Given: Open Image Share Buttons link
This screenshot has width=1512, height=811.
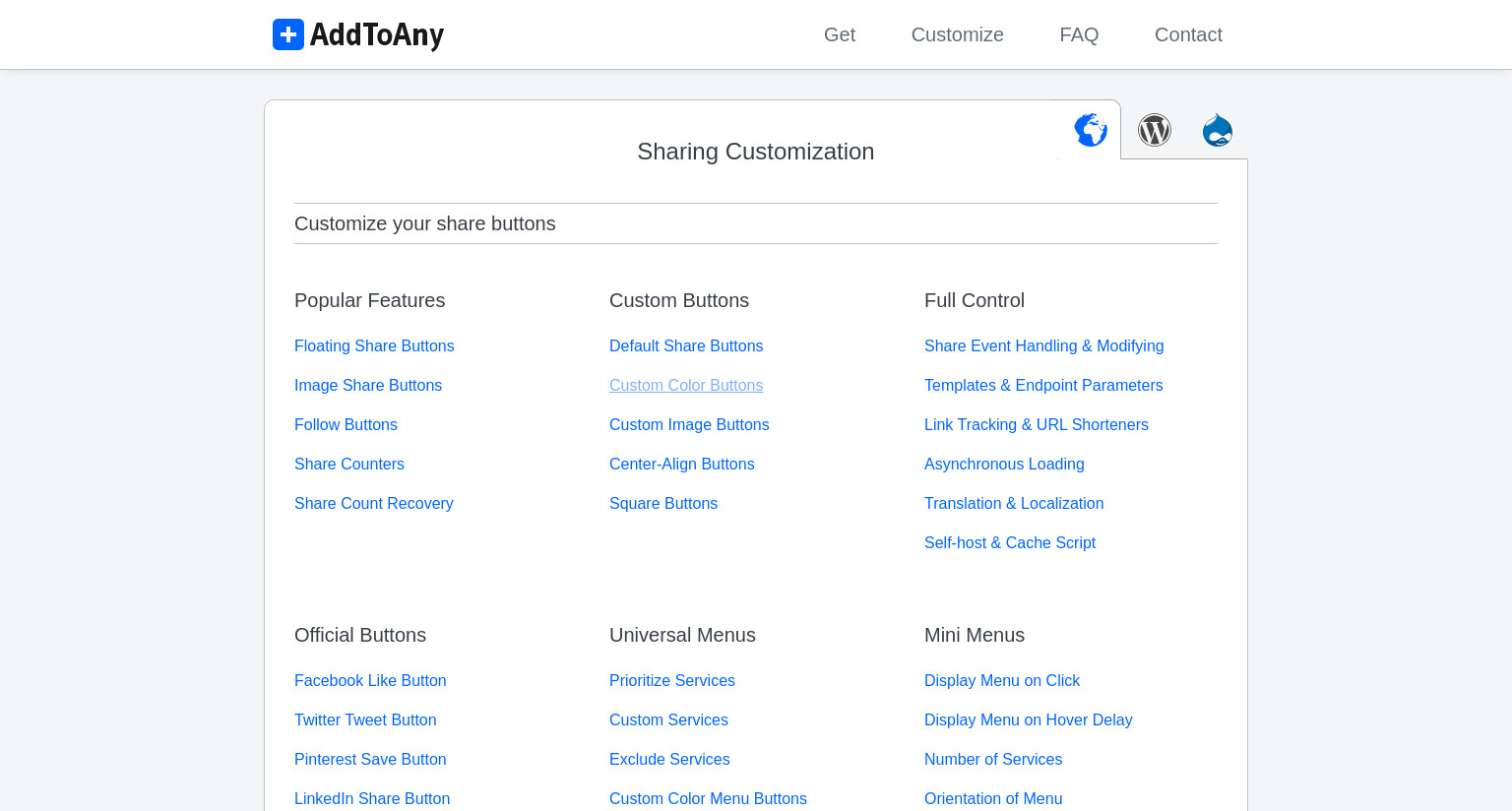Looking at the screenshot, I should tap(368, 385).
